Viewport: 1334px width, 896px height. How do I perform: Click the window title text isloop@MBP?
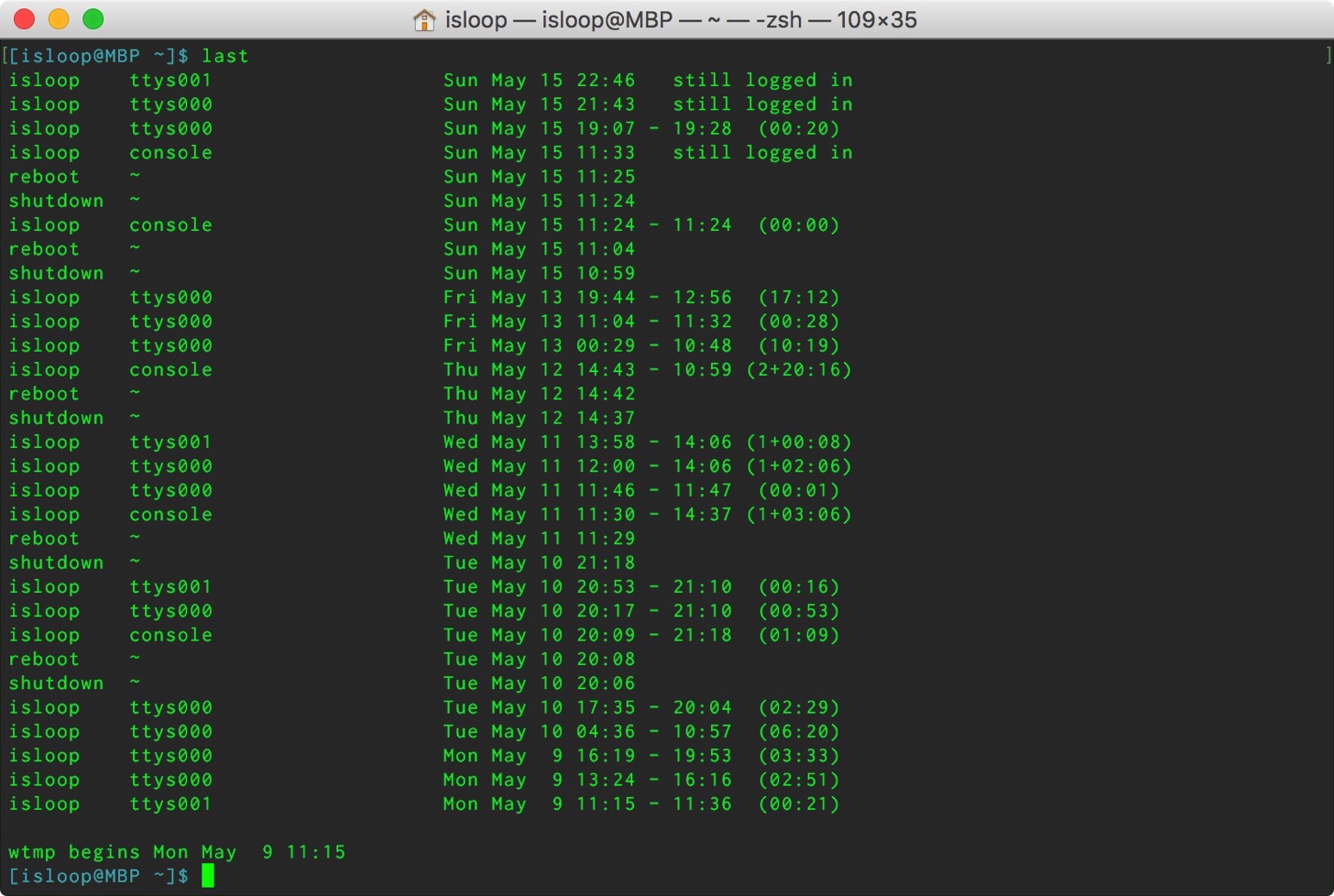[x=607, y=19]
